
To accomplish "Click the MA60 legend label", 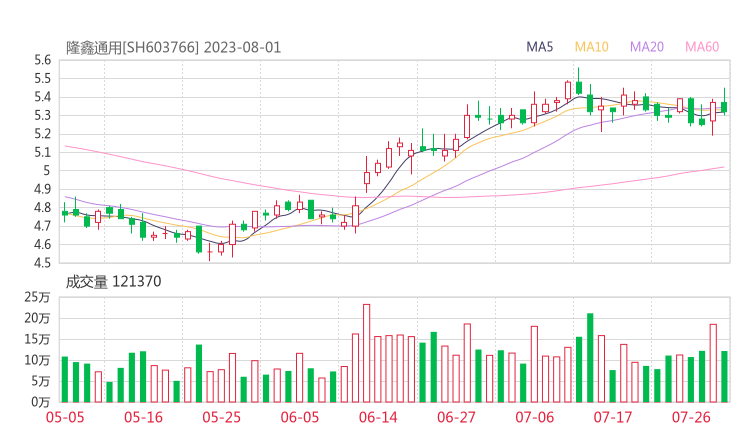I will coord(702,47).
